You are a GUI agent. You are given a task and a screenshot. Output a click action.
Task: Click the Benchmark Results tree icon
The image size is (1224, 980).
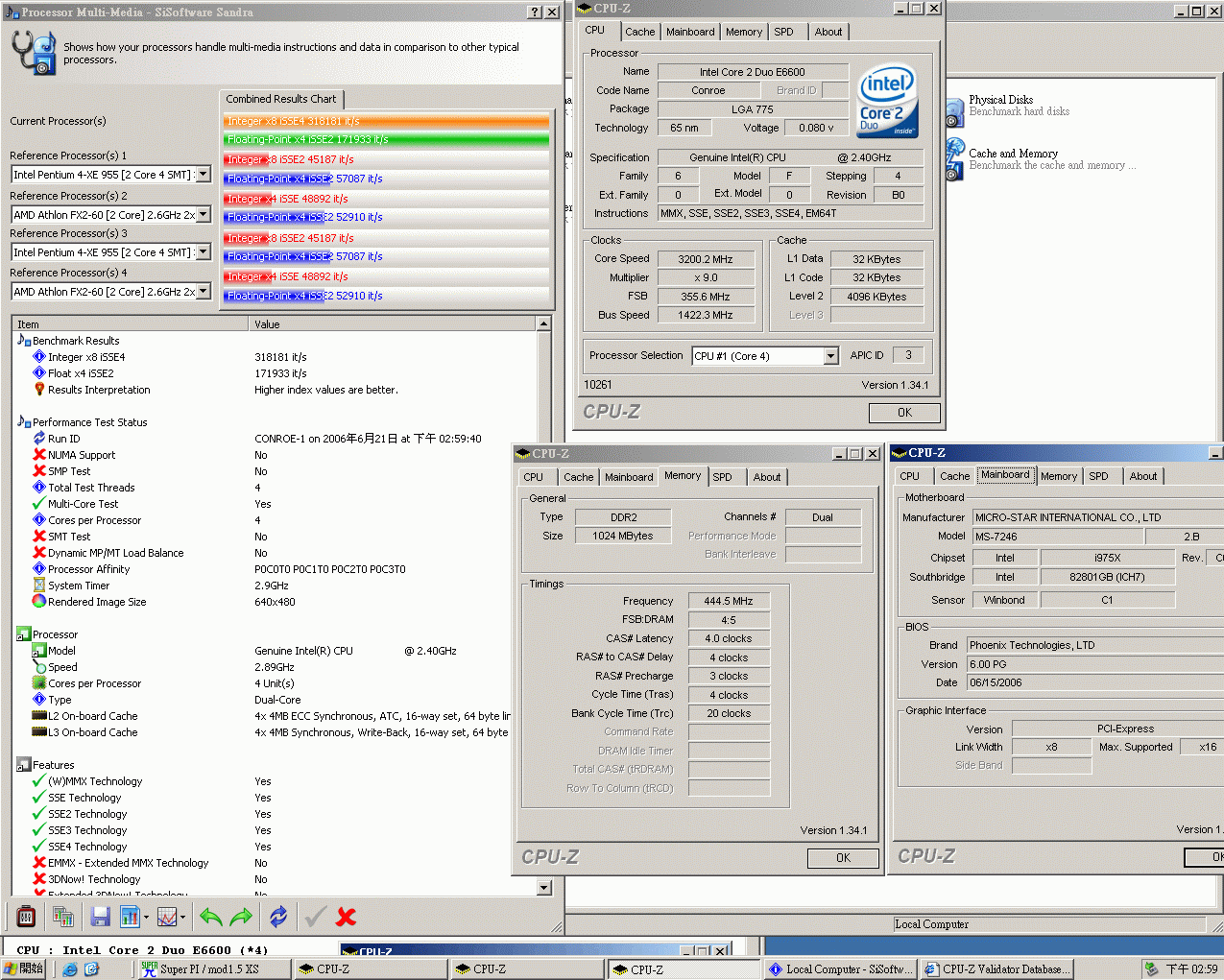pos(24,340)
